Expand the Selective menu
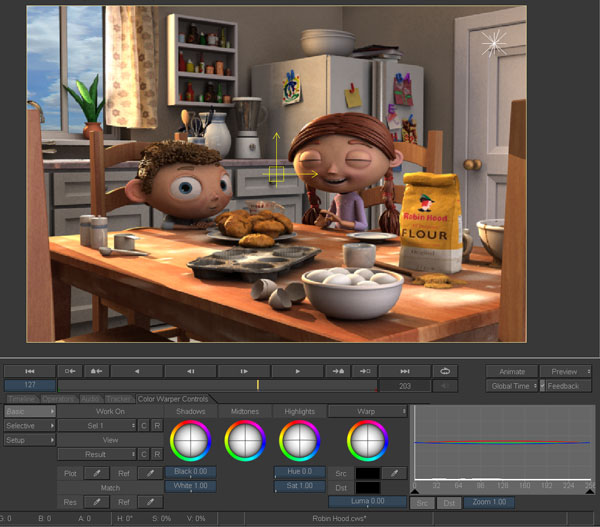This screenshot has width=600, height=527. pos(29,426)
